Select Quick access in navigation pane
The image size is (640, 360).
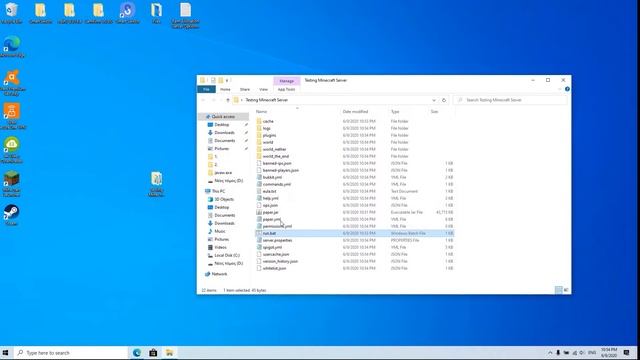click(x=223, y=117)
